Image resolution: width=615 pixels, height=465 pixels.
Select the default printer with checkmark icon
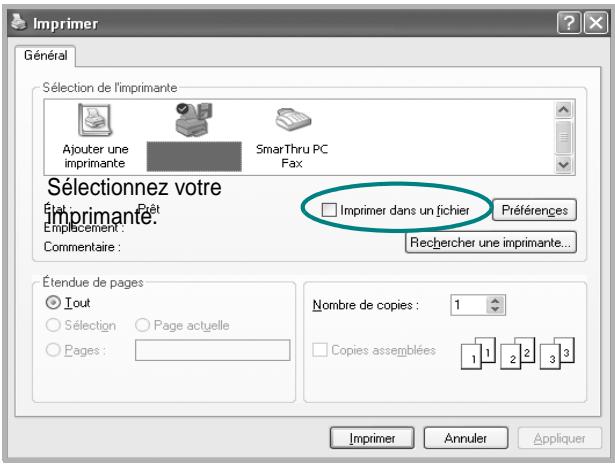click(194, 120)
